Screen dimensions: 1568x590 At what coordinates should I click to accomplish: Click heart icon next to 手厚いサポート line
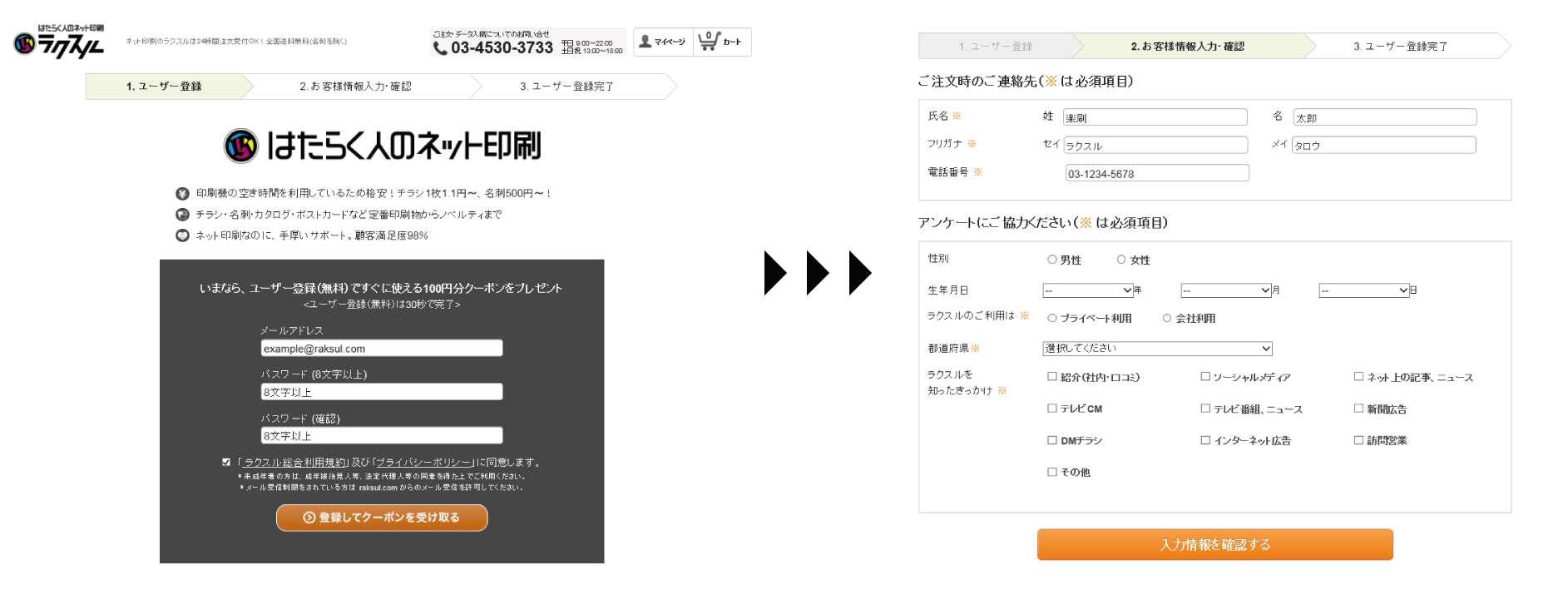(182, 236)
